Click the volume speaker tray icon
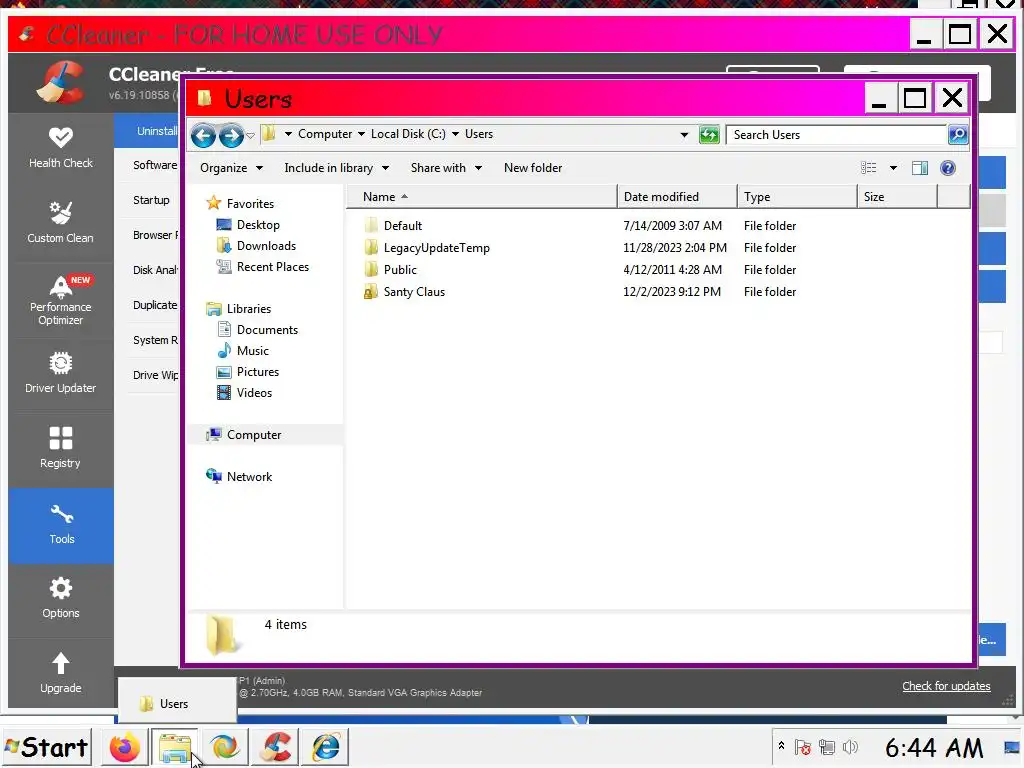Image resolution: width=1024 pixels, height=768 pixels. tap(850, 747)
